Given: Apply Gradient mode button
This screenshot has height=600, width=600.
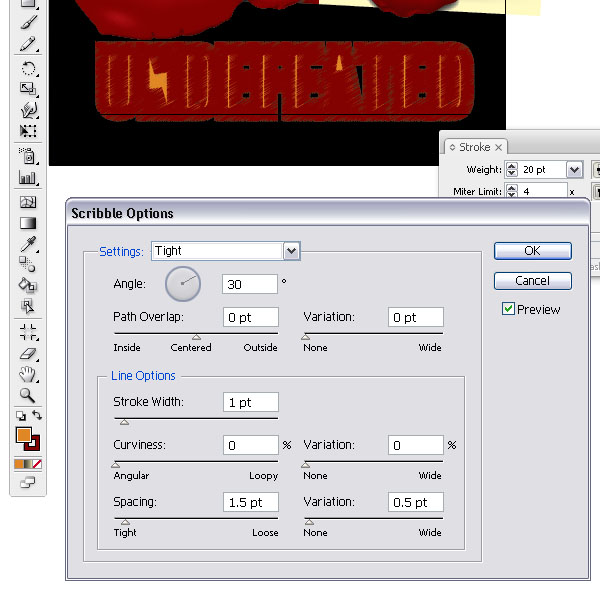Looking at the screenshot, I should coord(28,464).
